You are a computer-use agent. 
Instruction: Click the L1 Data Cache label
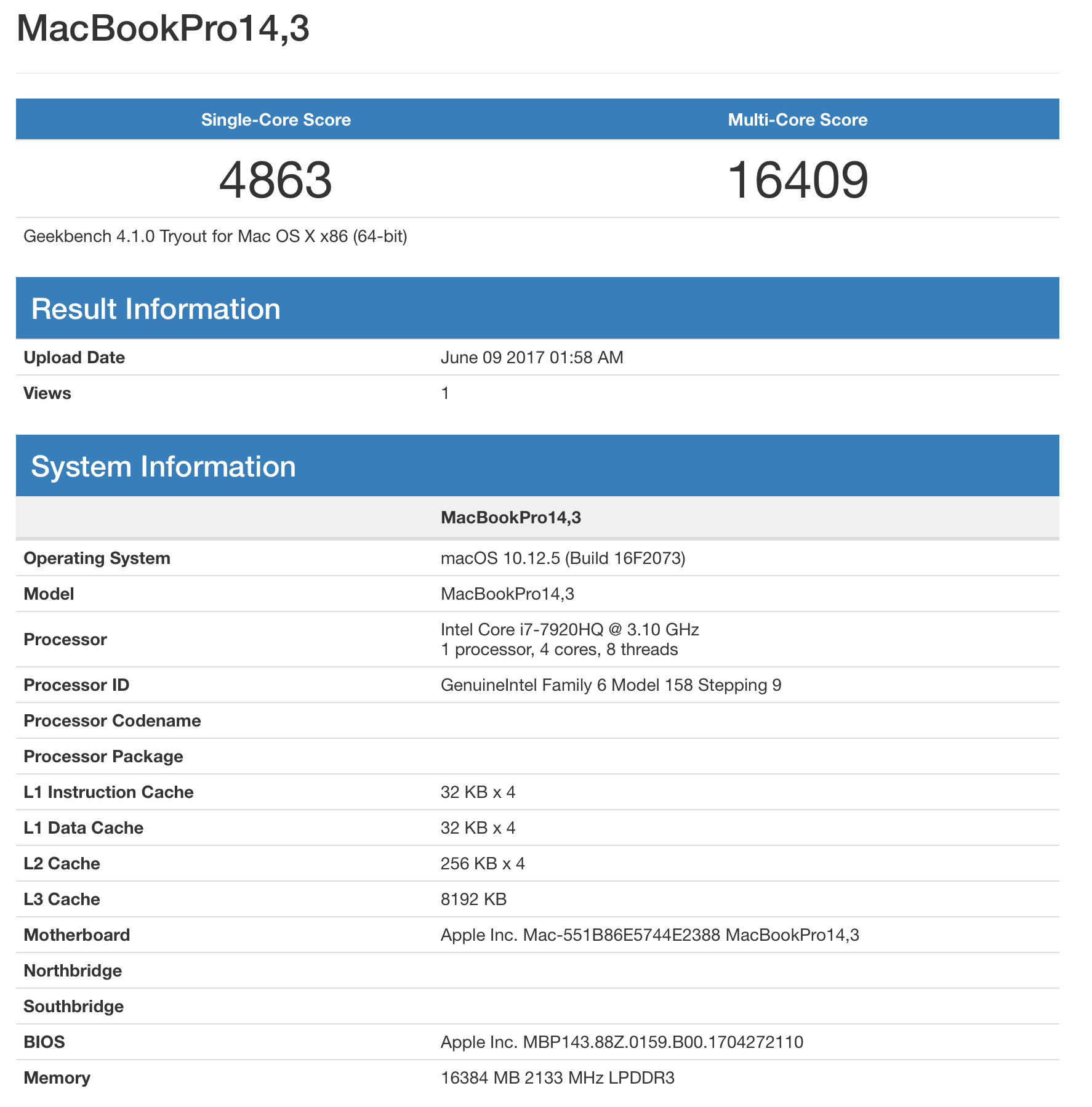(x=83, y=828)
